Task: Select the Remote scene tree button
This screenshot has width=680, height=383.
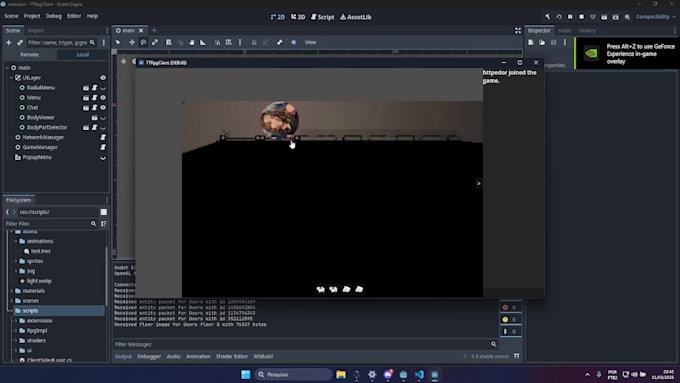Action: pyautogui.click(x=29, y=55)
